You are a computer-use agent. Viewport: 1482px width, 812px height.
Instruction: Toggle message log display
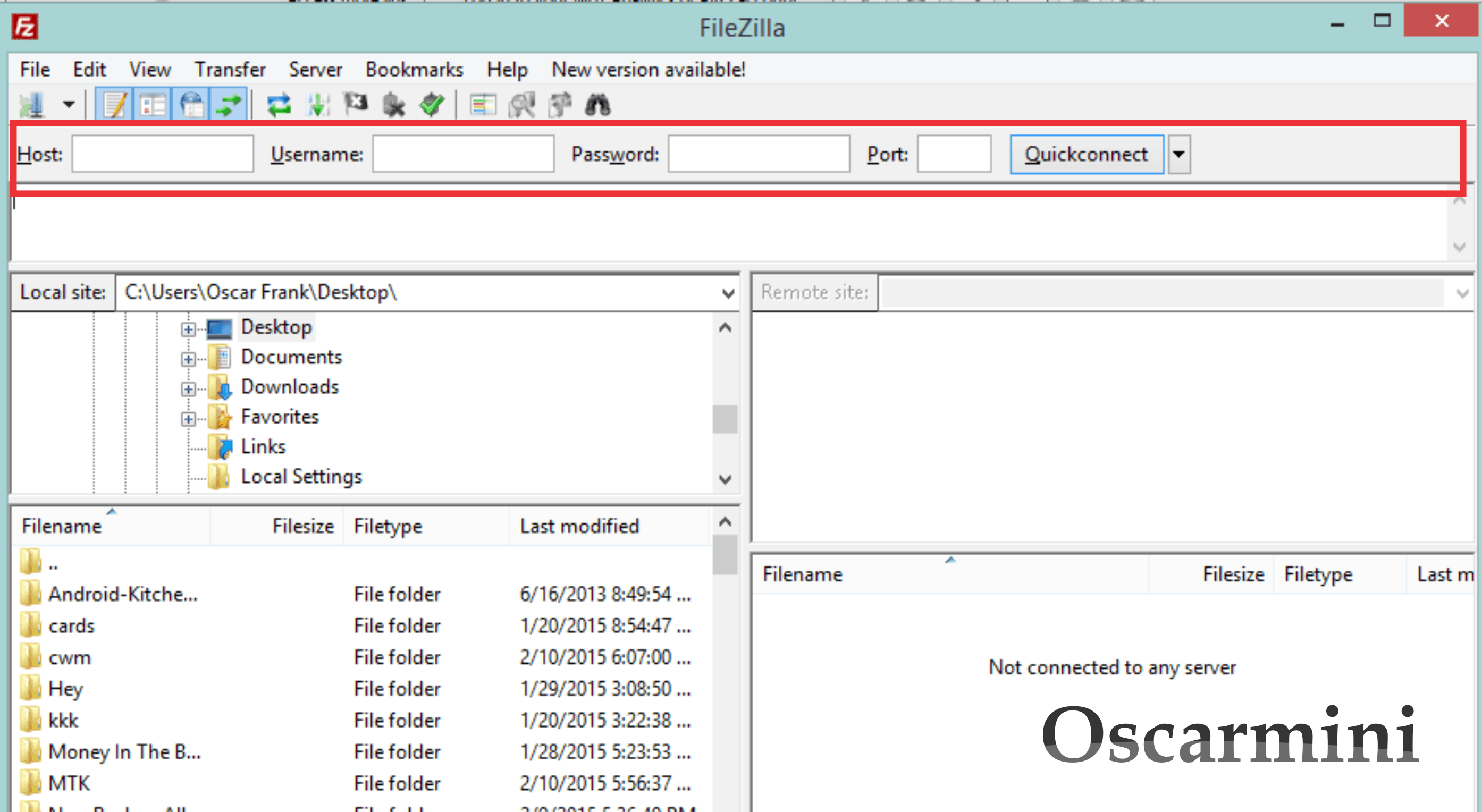click(114, 105)
